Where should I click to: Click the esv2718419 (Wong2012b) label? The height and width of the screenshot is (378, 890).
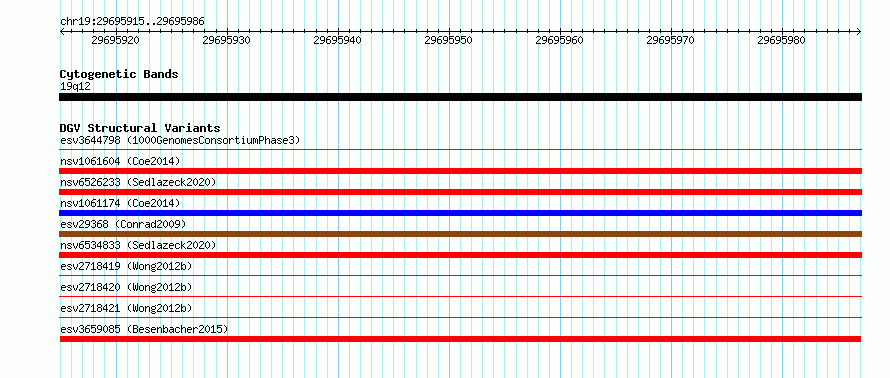[126, 266]
